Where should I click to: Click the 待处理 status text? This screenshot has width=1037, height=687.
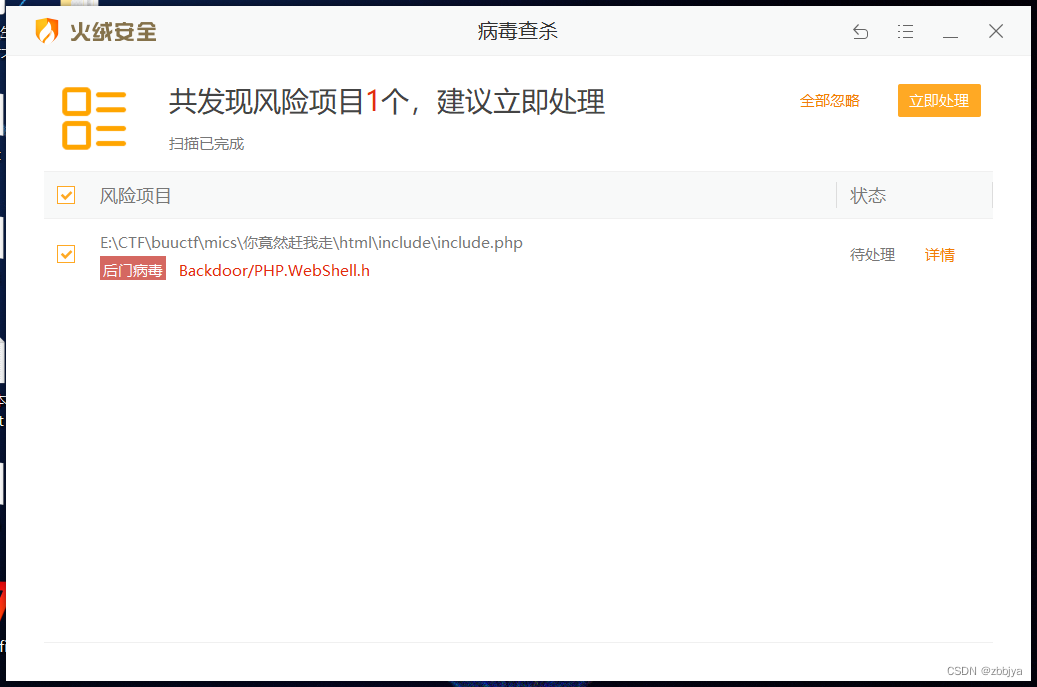click(872, 255)
